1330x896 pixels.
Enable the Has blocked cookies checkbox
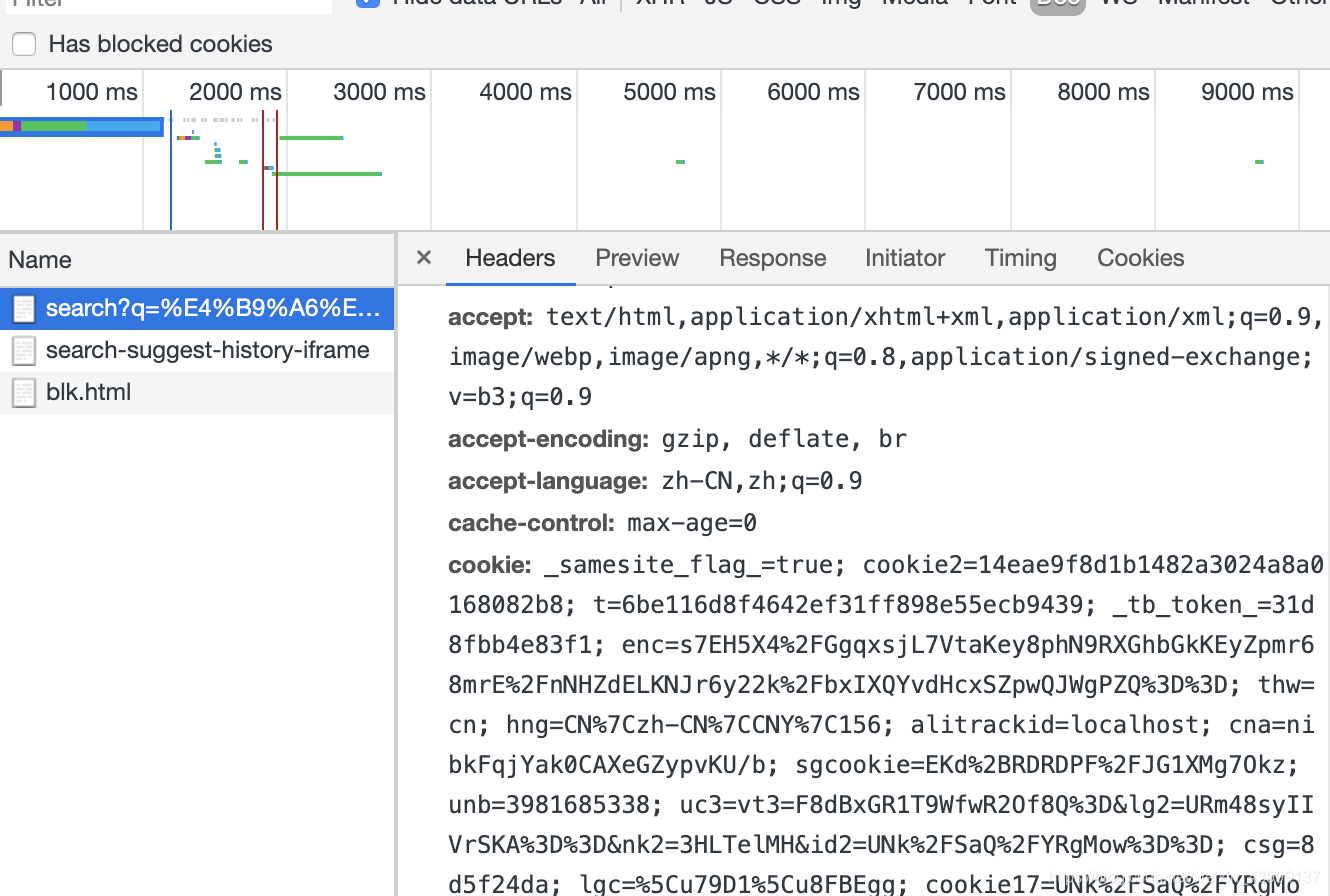(24, 44)
